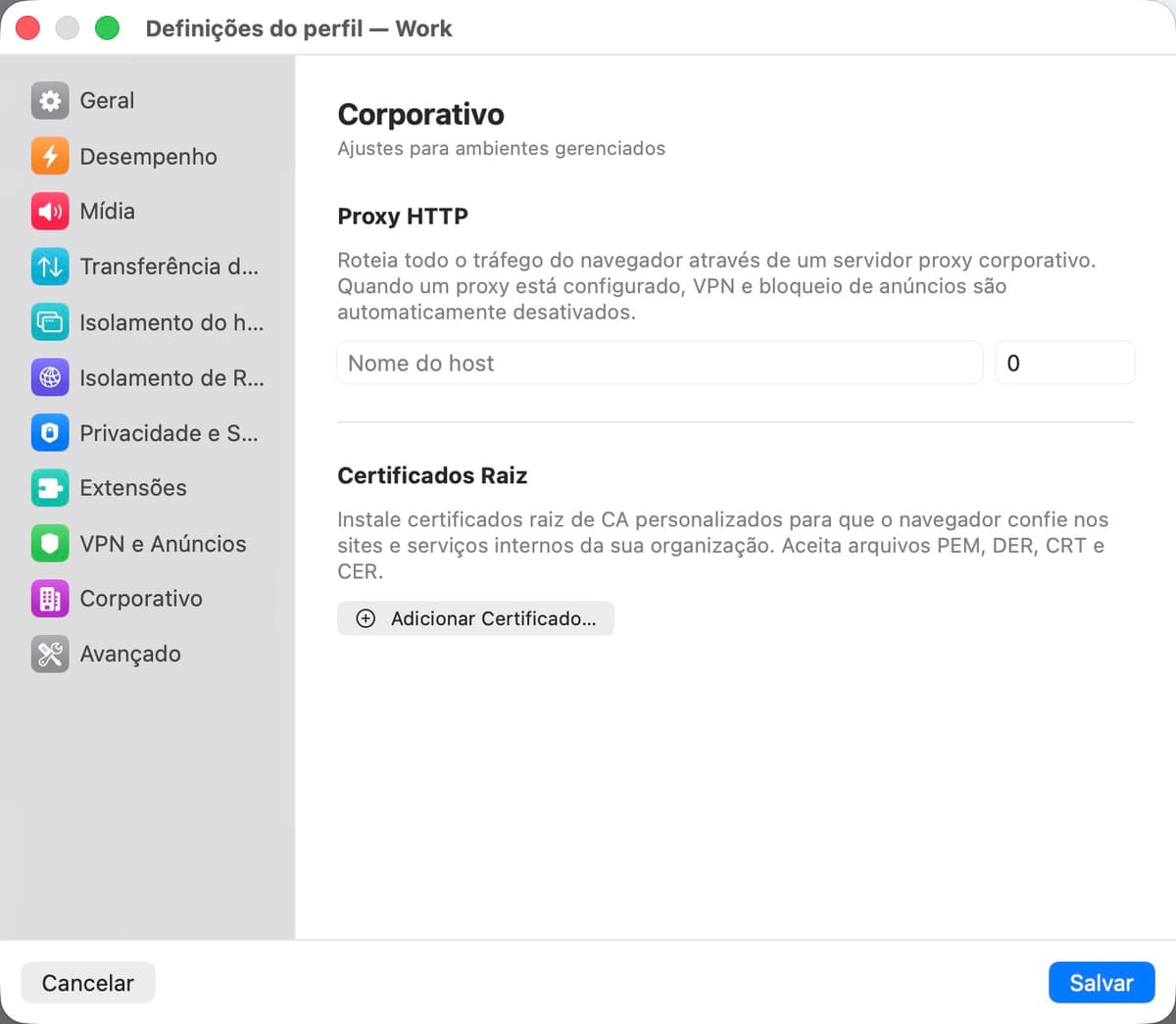Focus the Nome do host field

click(660, 363)
